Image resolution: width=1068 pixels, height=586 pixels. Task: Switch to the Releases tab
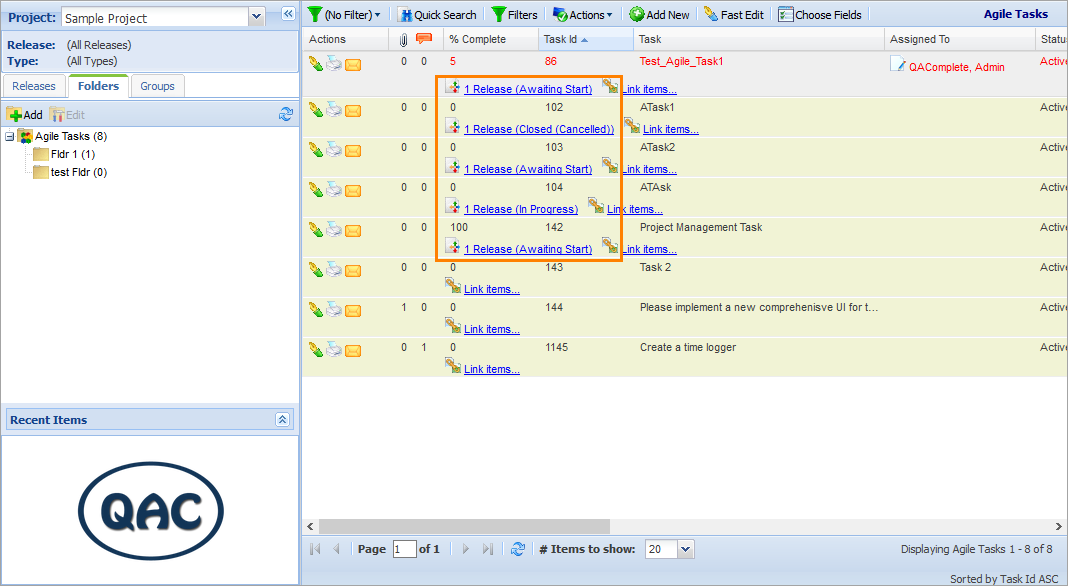[x=34, y=86]
